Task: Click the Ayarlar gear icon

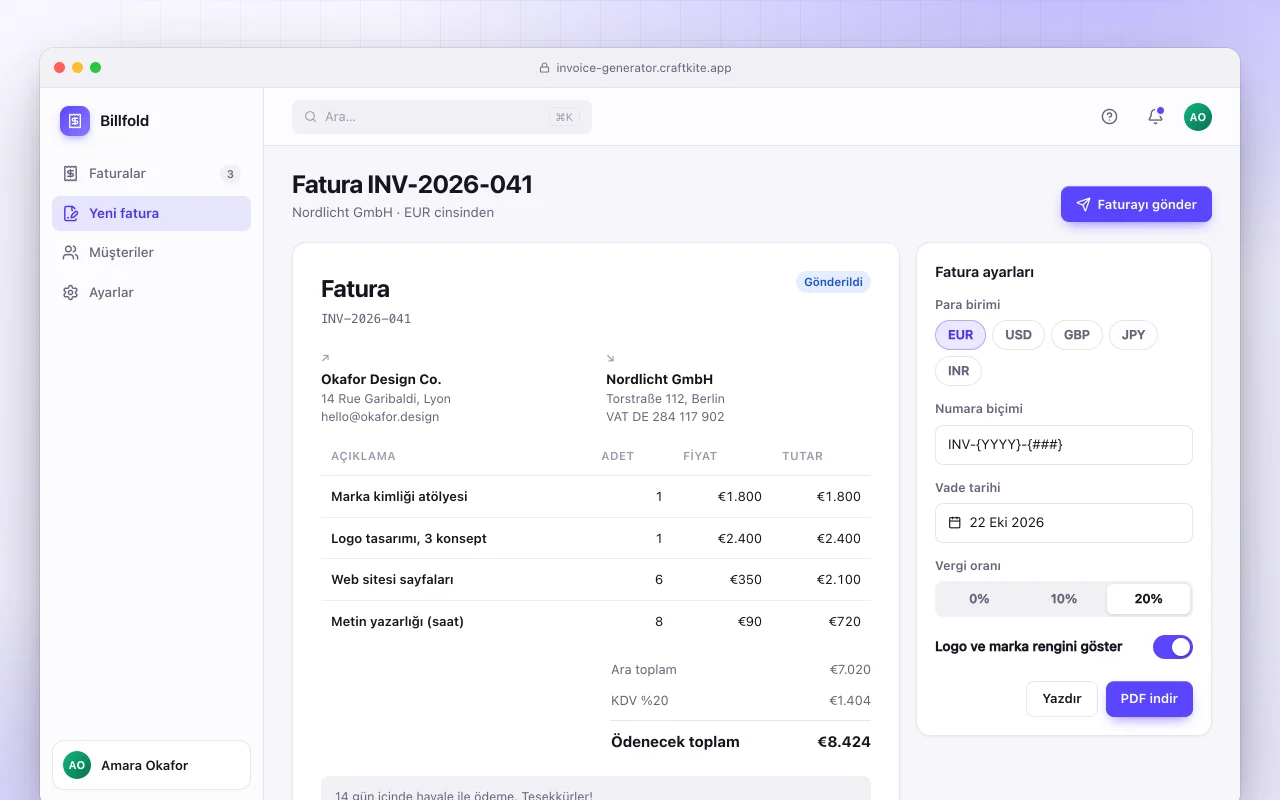Action: click(x=70, y=293)
